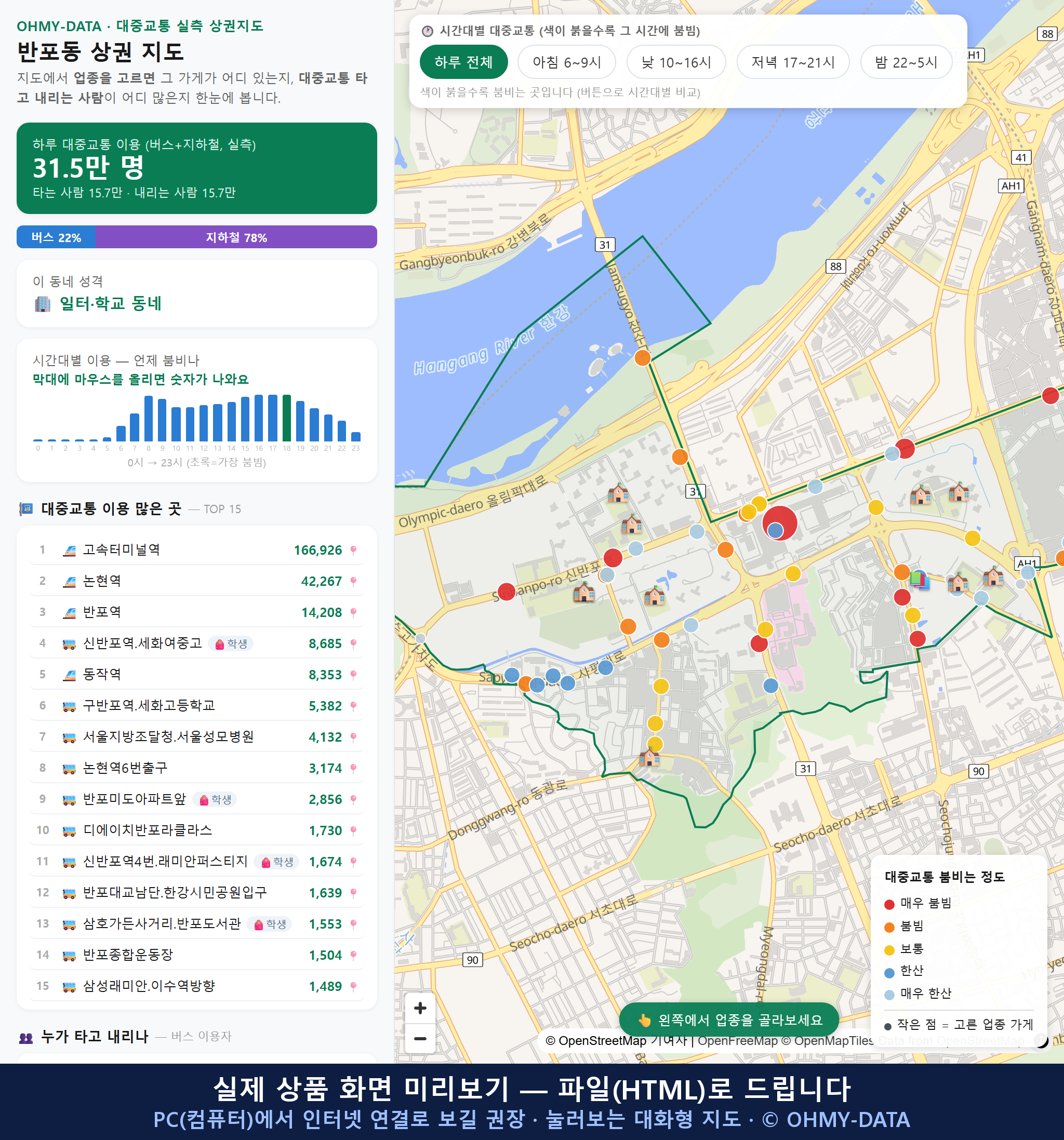Screen dimensions: 1064x1140
Task: Click the bus icon of 디에이치반포라클라스 row
Action: [x=70, y=831]
